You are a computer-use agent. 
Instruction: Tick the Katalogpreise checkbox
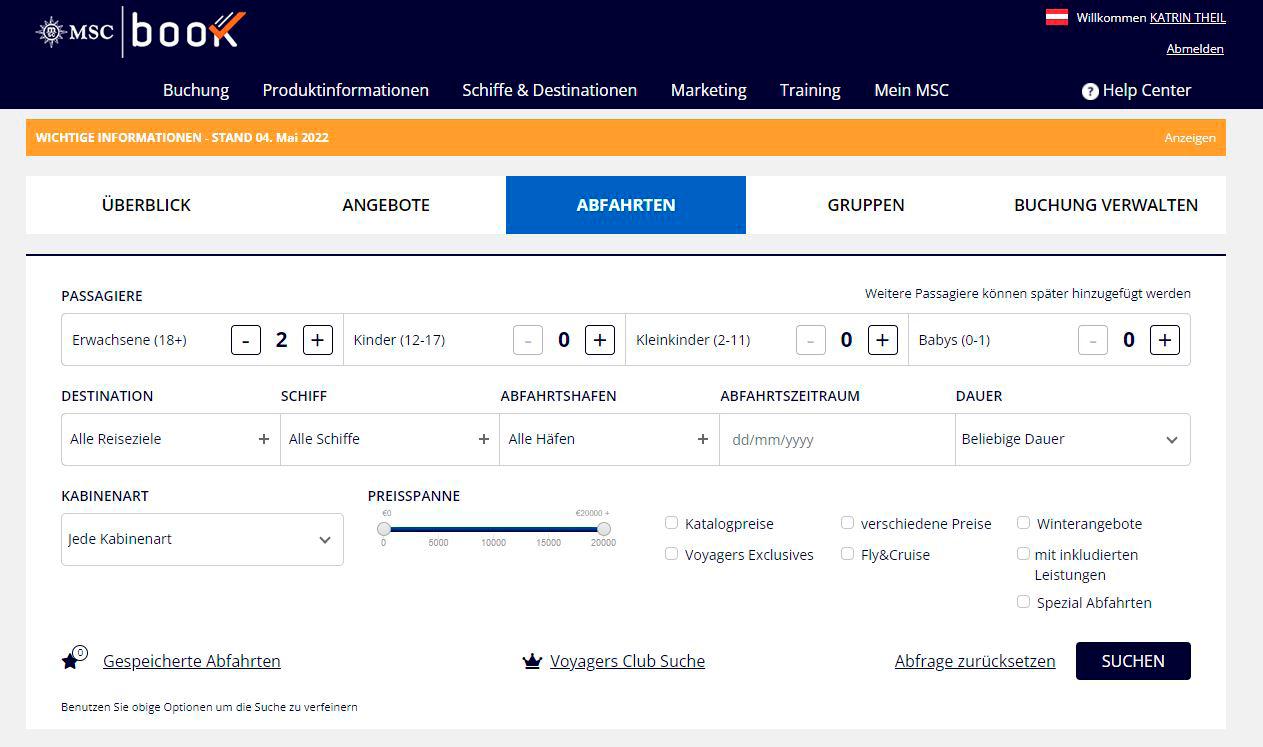click(x=672, y=523)
